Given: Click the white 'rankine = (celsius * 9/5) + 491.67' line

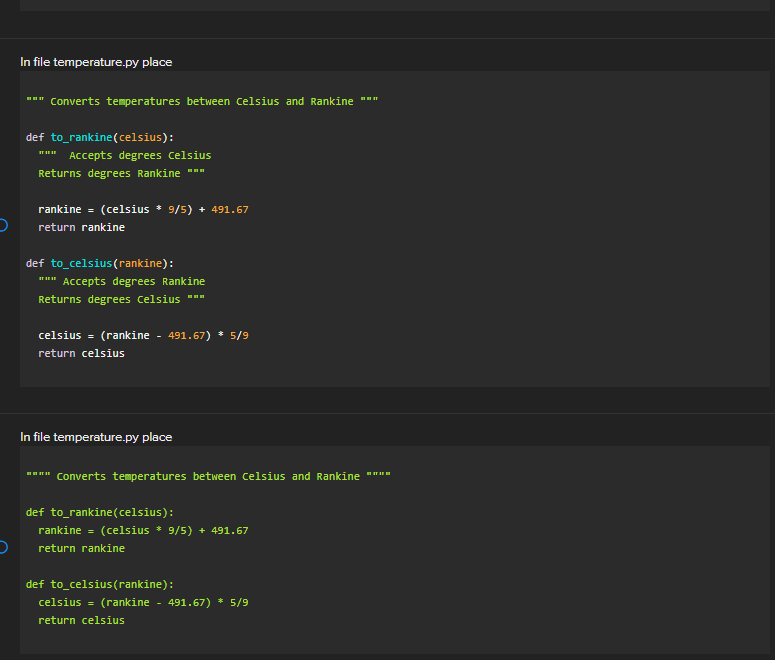Looking at the screenshot, I should 143,210.
